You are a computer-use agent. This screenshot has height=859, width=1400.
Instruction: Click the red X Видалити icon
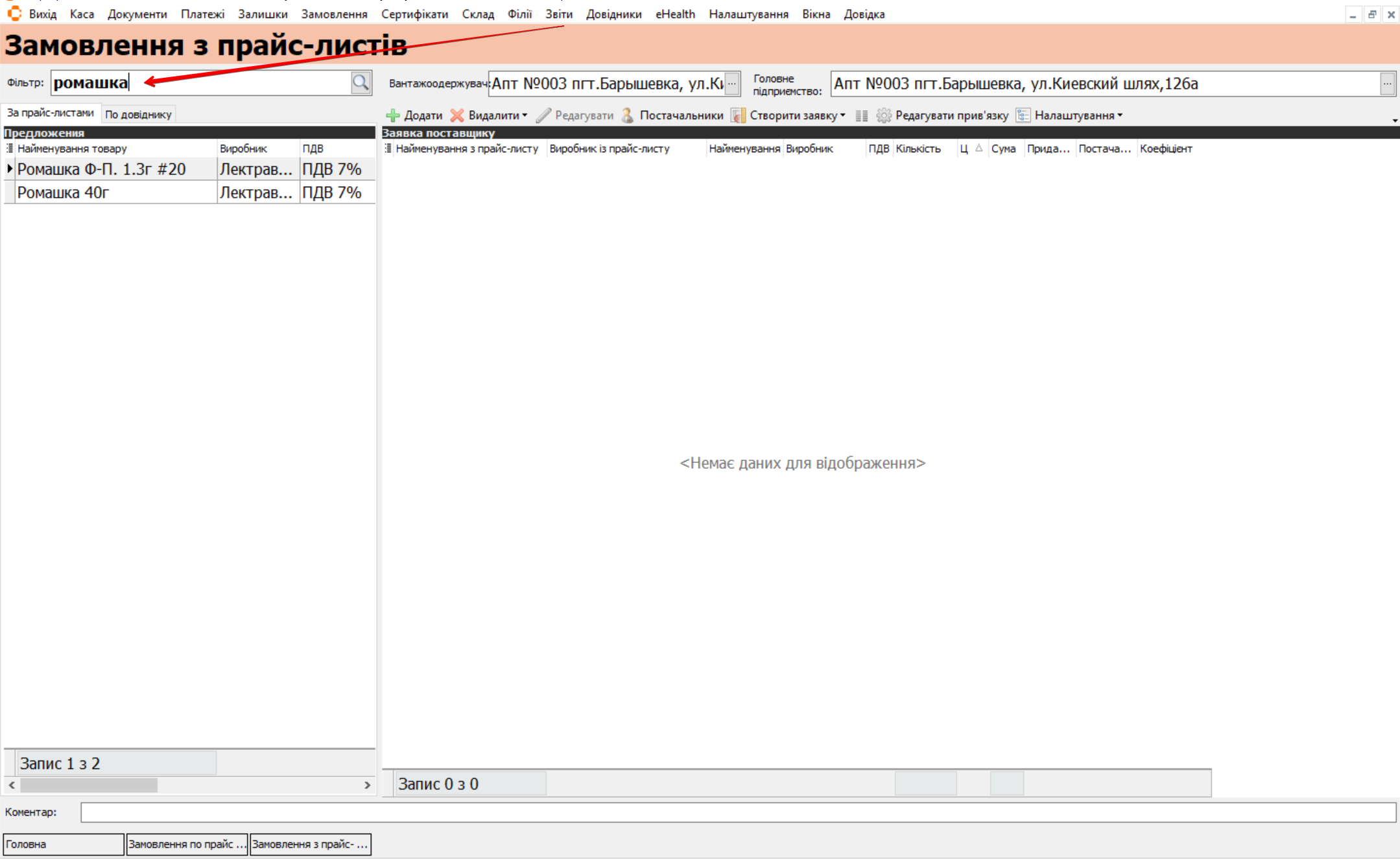pyautogui.click(x=457, y=115)
